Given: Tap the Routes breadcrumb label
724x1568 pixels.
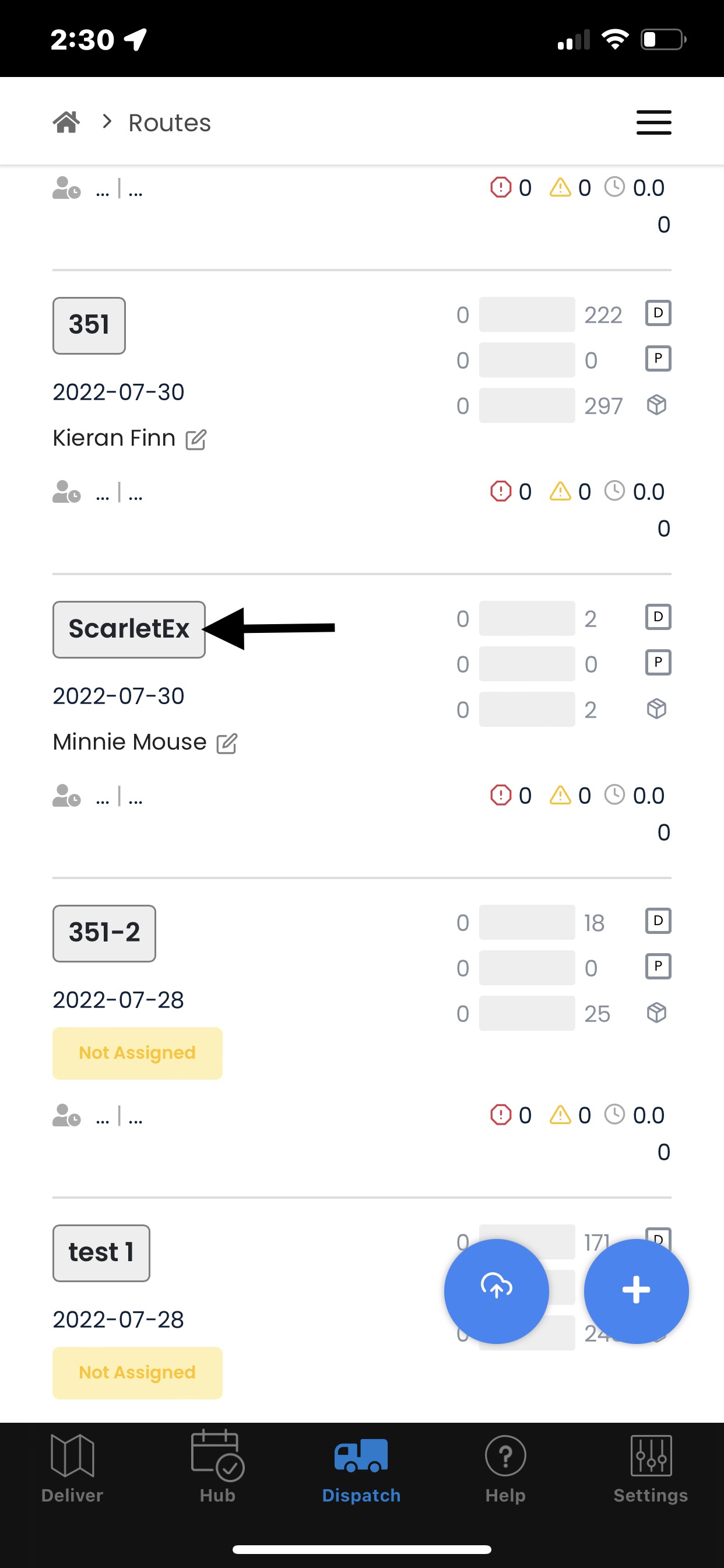Looking at the screenshot, I should click(x=170, y=123).
